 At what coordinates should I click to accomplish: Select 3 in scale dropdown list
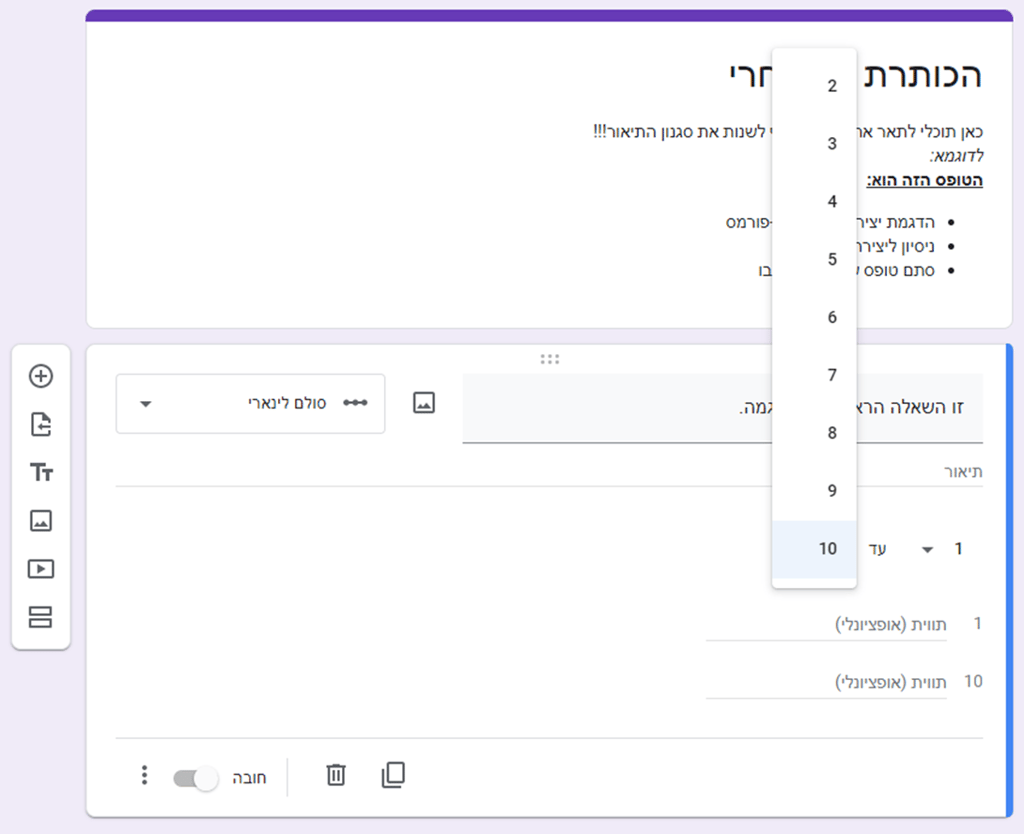click(814, 144)
